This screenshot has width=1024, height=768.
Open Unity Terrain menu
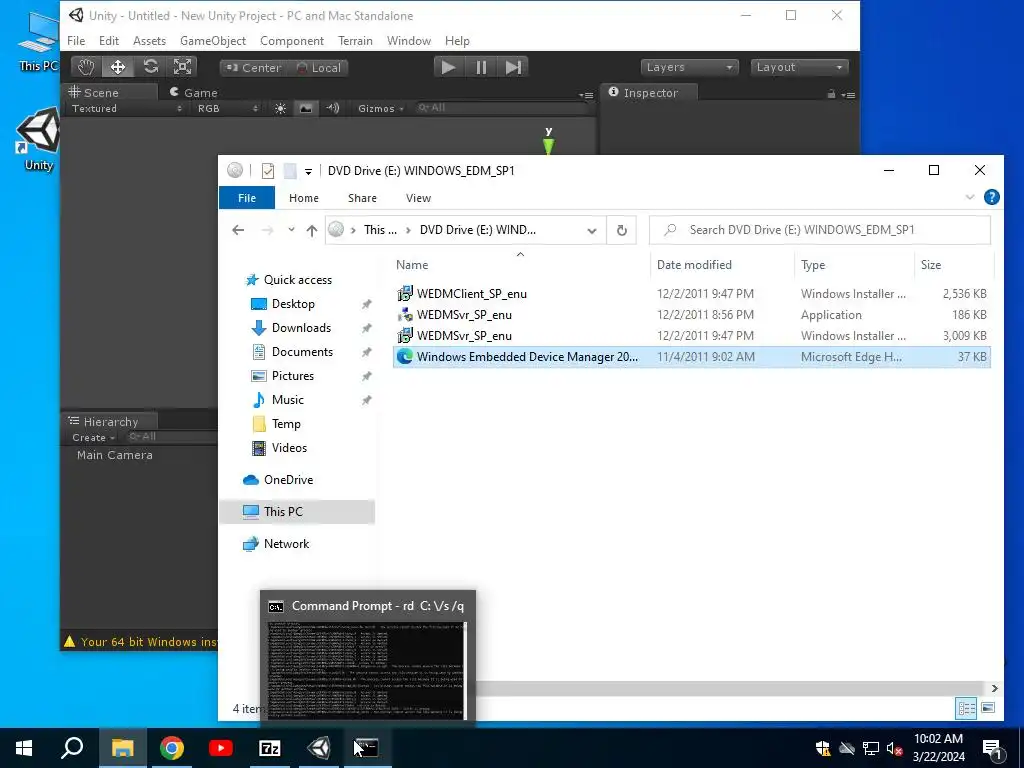[x=355, y=40]
